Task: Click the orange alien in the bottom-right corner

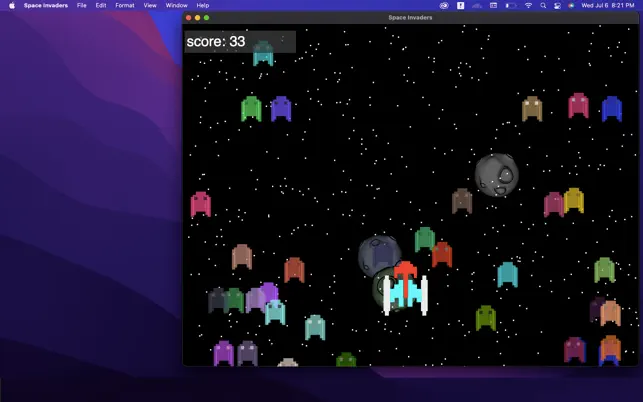Action: tap(610, 348)
